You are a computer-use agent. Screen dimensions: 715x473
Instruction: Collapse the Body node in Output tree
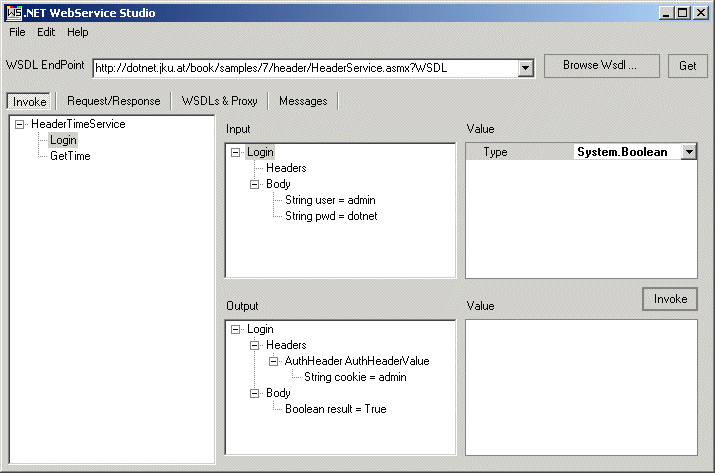click(x=254, y=393)
